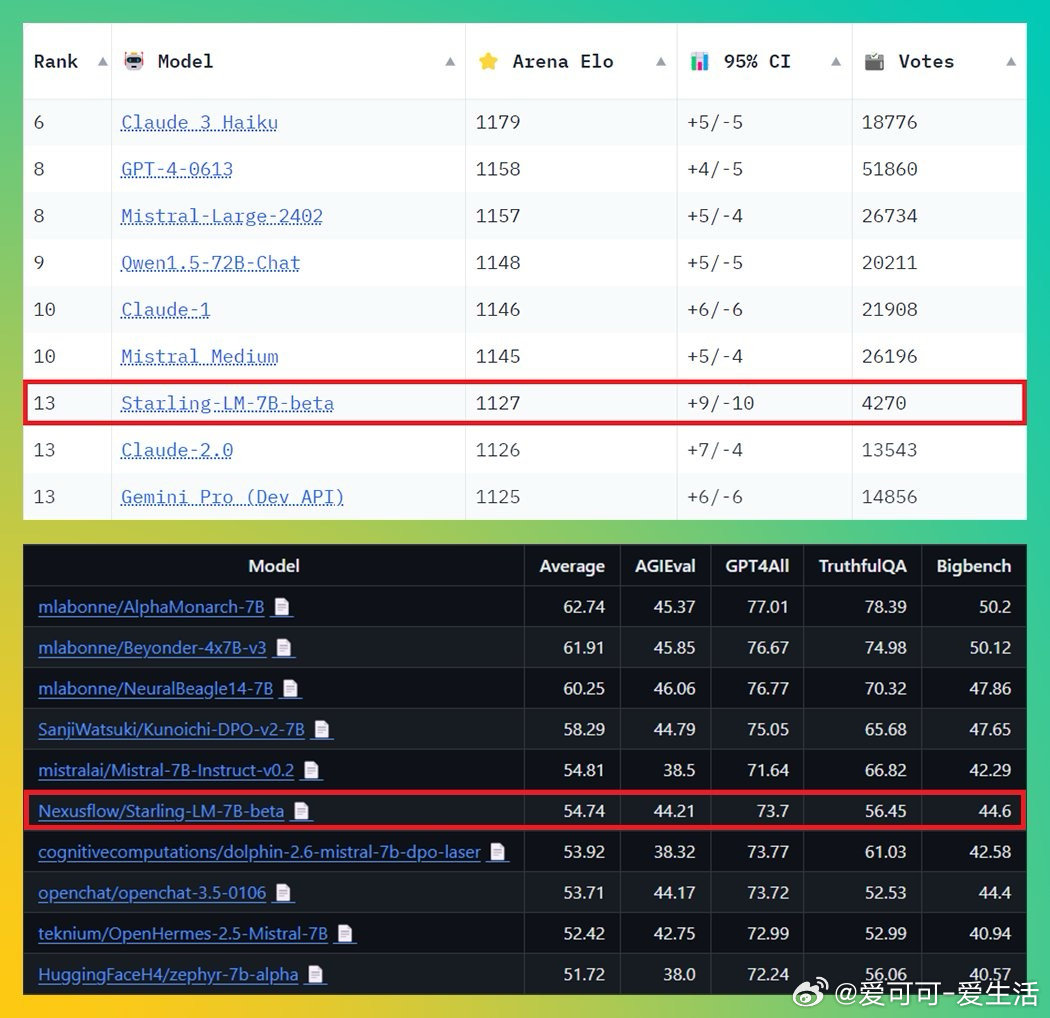This screenshot has width=1050, height=1018.
Task: Click the bar chart icon beside 95% CI
Action: [x=699, y=61]
